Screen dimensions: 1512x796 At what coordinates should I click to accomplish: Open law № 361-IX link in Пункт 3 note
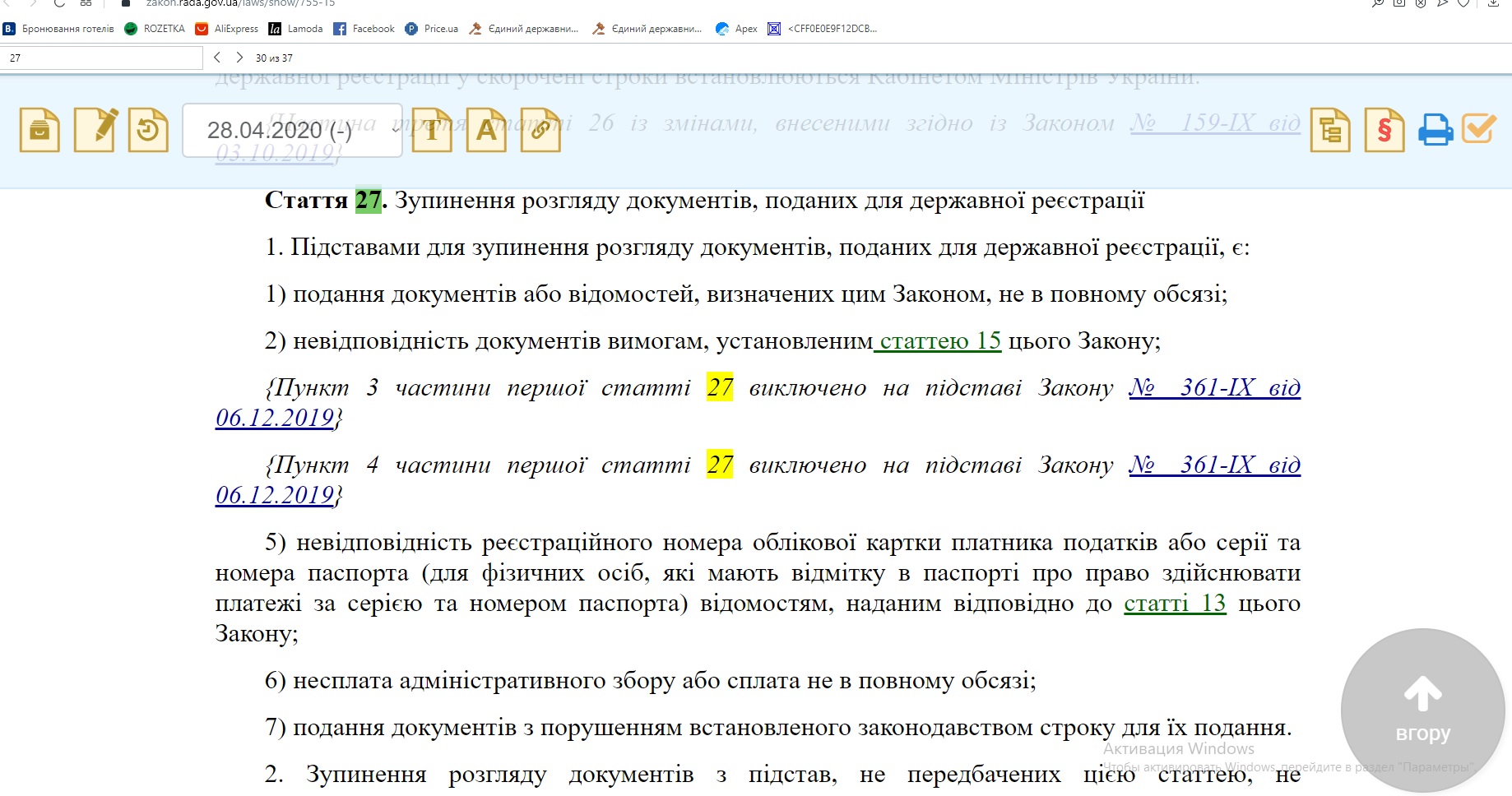(1215, 387)
